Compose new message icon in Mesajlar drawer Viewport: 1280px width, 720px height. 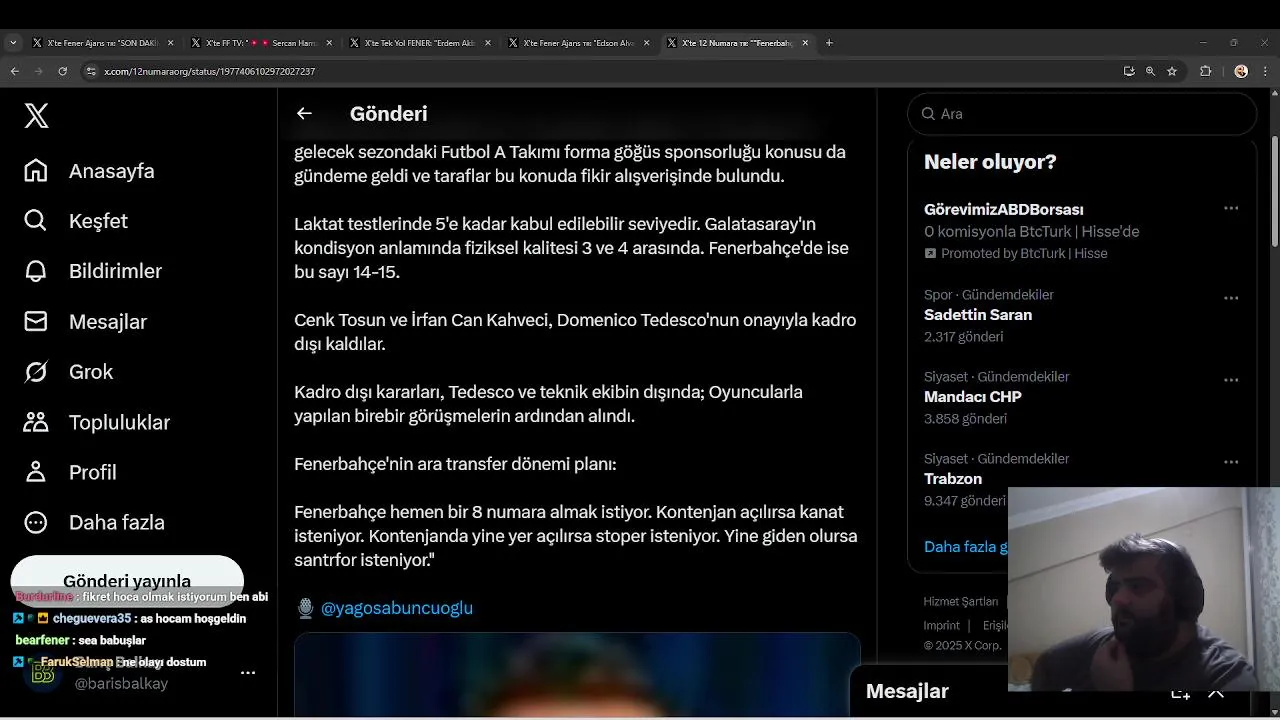tap(1180, 692)
